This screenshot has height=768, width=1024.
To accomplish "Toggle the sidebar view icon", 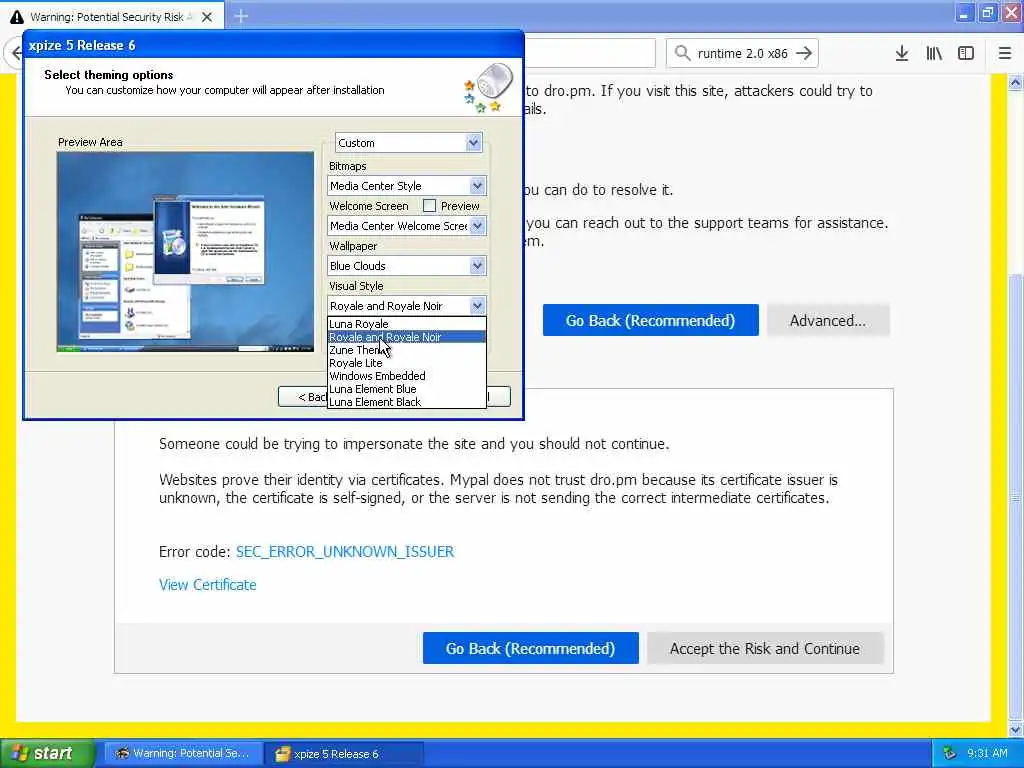I will point(966,54).
